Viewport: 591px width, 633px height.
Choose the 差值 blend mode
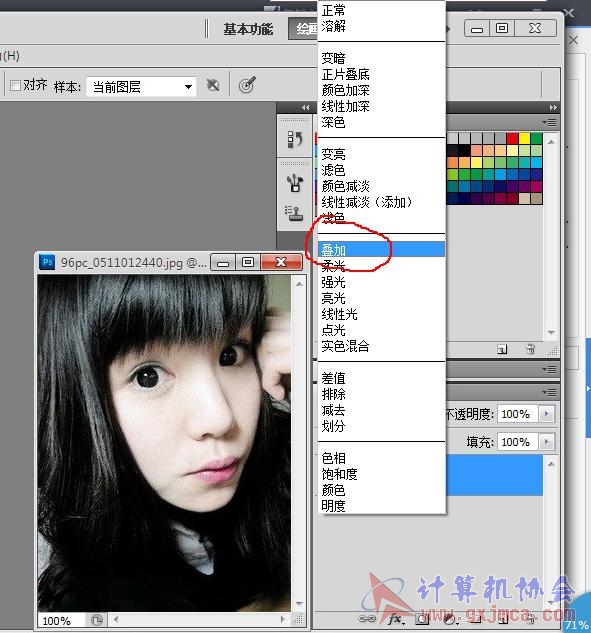[x=381, y=378]
